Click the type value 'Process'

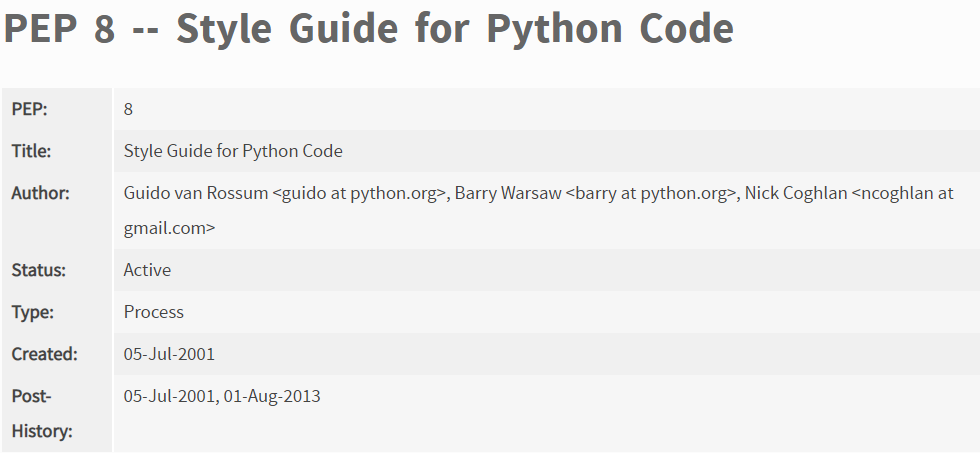[154, 312]
